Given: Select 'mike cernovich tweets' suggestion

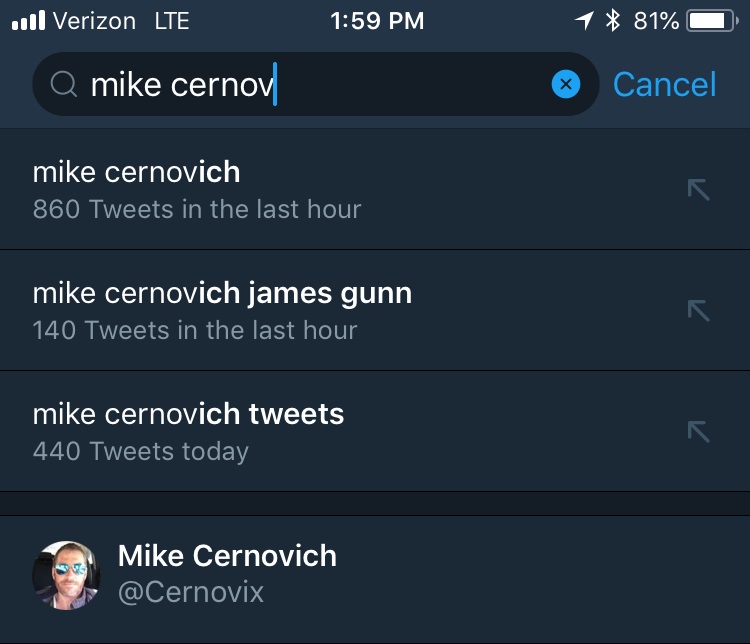Looking at the screenshot, I should [x=375, y=431].
